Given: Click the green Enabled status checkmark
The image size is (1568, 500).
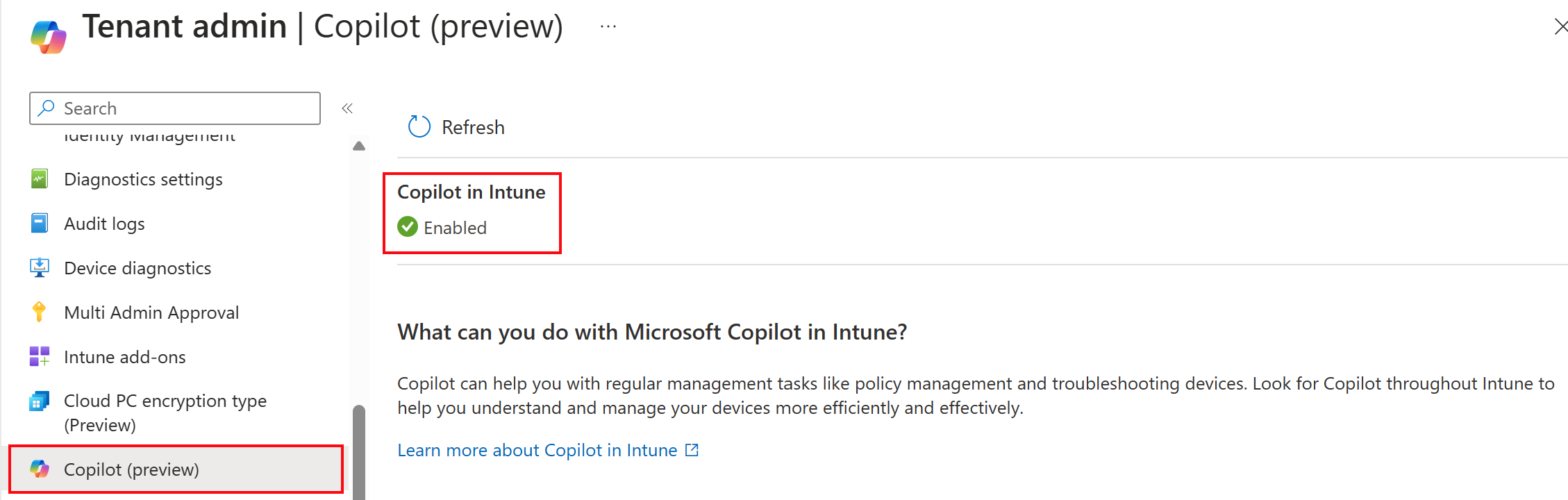Looking at the screenshot, I should (408, 227).
